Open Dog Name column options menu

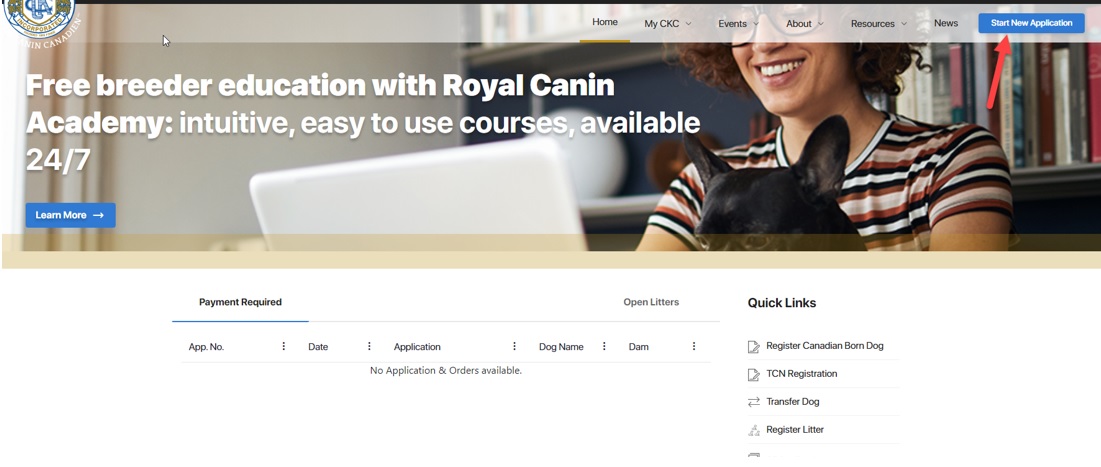click(x=604, y=346)
